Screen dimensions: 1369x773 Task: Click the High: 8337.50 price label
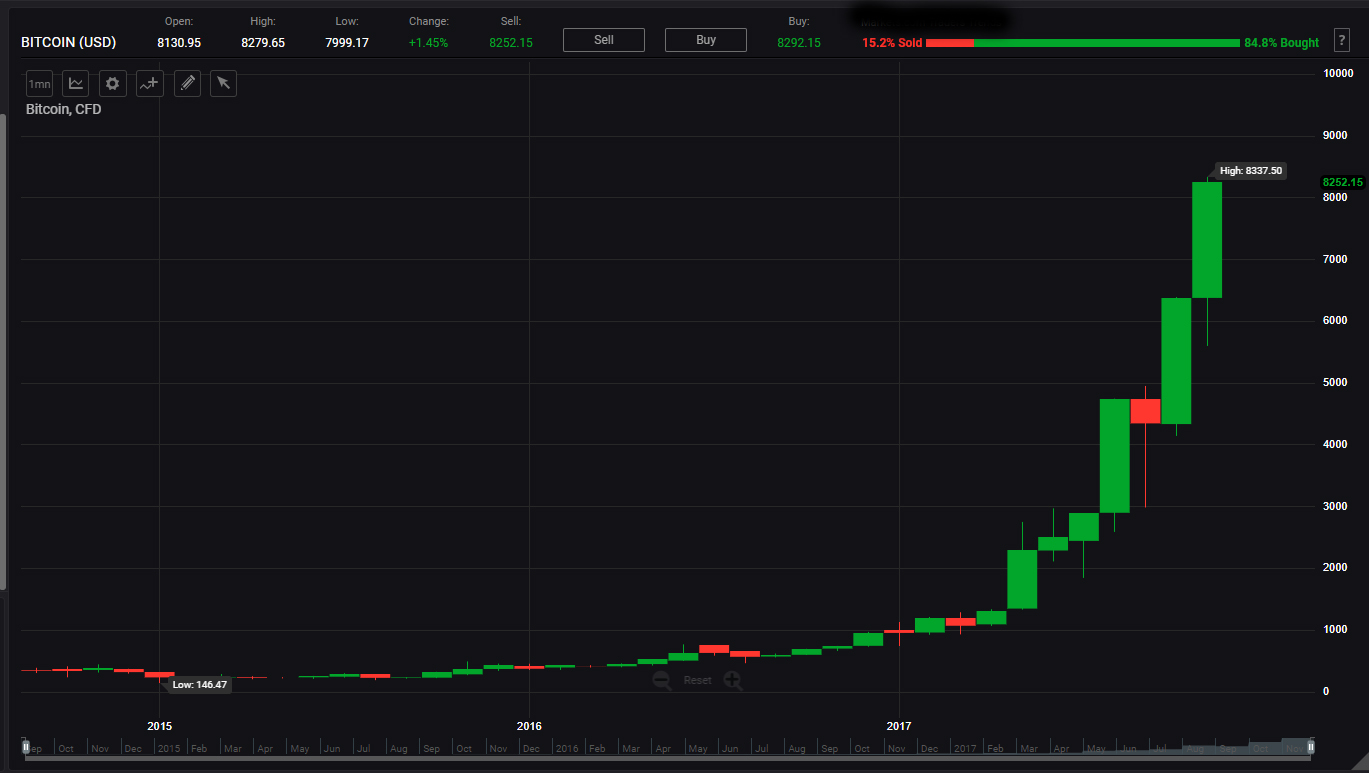(1250, 171)
